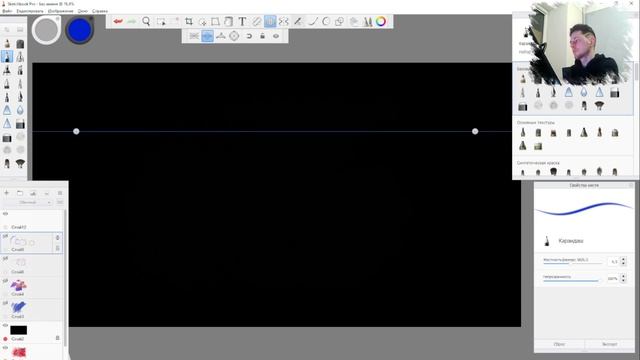Image resolution: width=640 pixels, height=360 pixels.
Task: Click the left horizon vanishing point handle
Action: [76, 131]
